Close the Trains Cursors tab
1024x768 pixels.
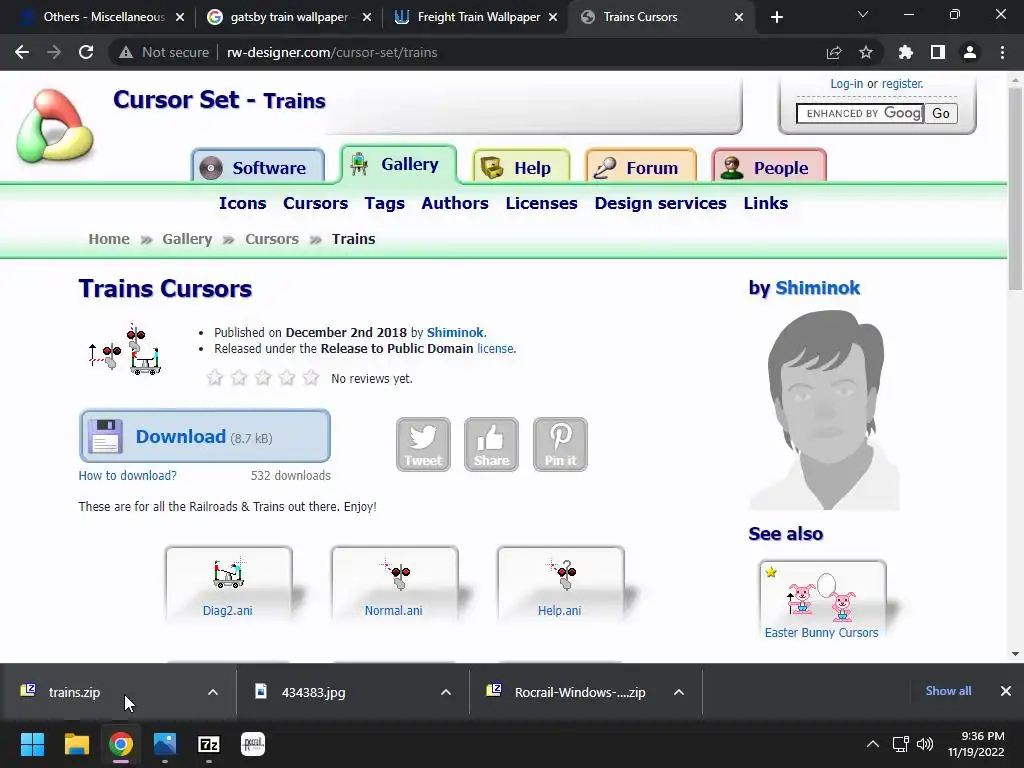pyautogui.click(x=739, y=17)
